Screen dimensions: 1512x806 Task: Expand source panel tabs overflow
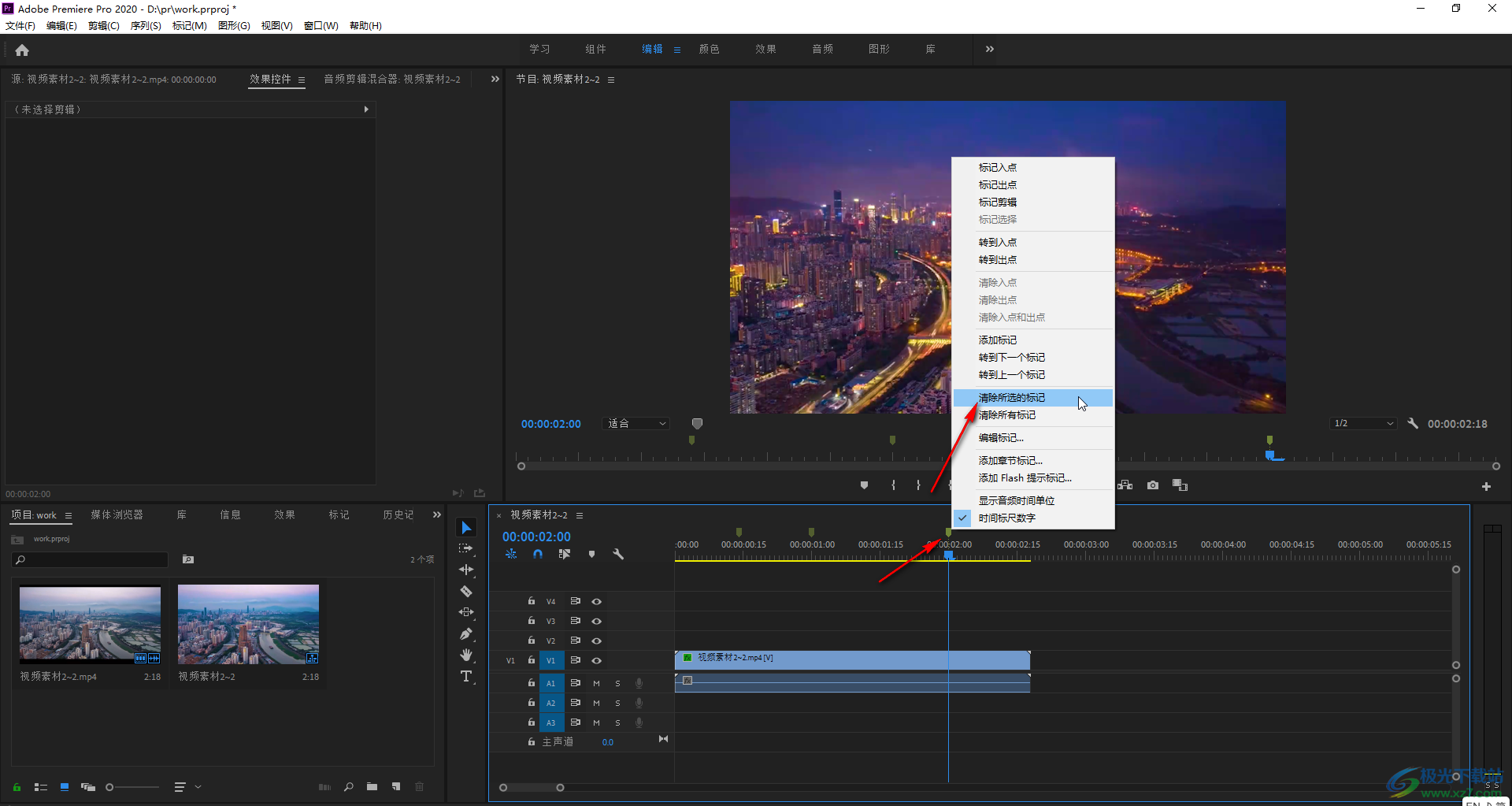(495, 79)
